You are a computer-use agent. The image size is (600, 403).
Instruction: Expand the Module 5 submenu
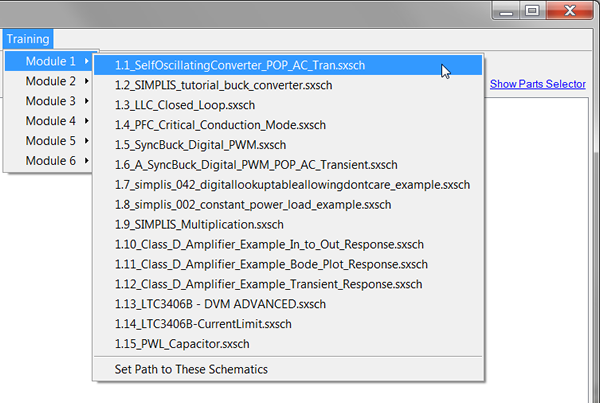(48, 141)
